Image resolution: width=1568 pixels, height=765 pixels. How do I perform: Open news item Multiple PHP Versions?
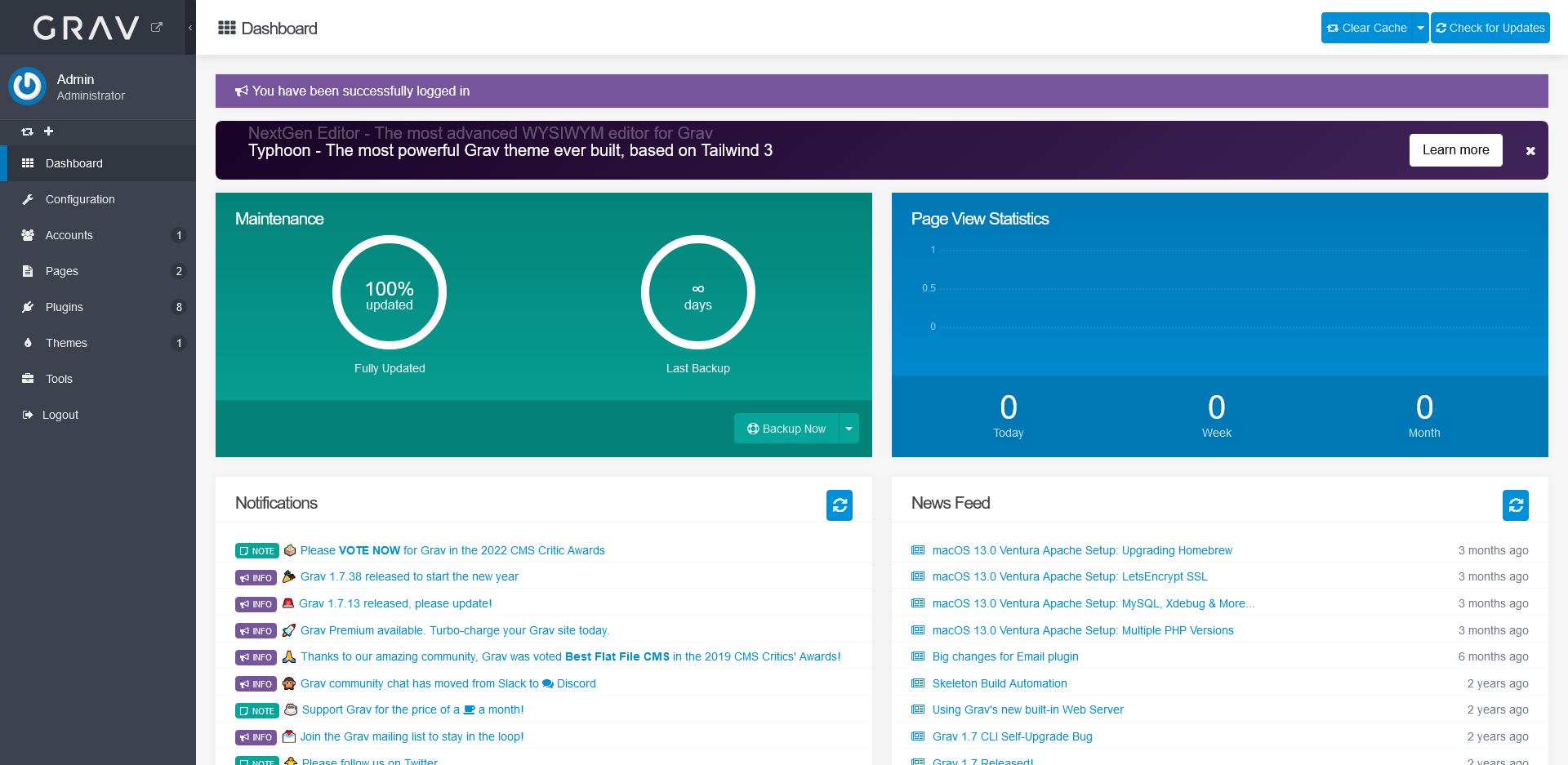(x=1083, y=630)
